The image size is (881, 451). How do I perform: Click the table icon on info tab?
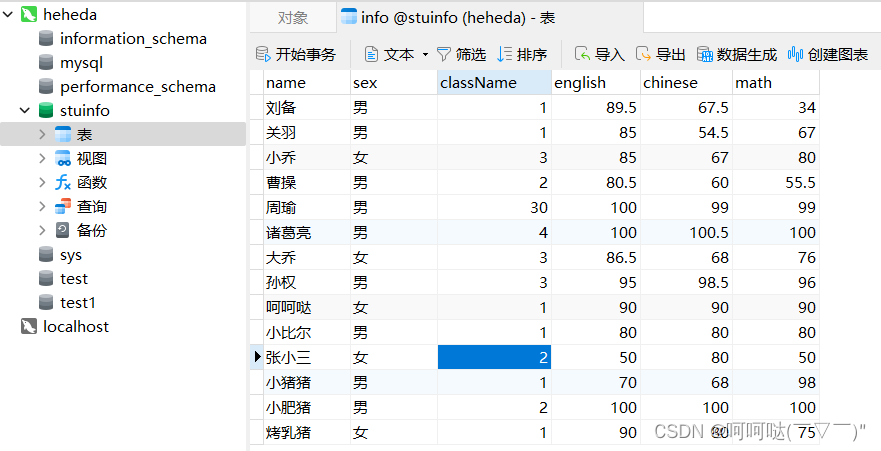349,17
